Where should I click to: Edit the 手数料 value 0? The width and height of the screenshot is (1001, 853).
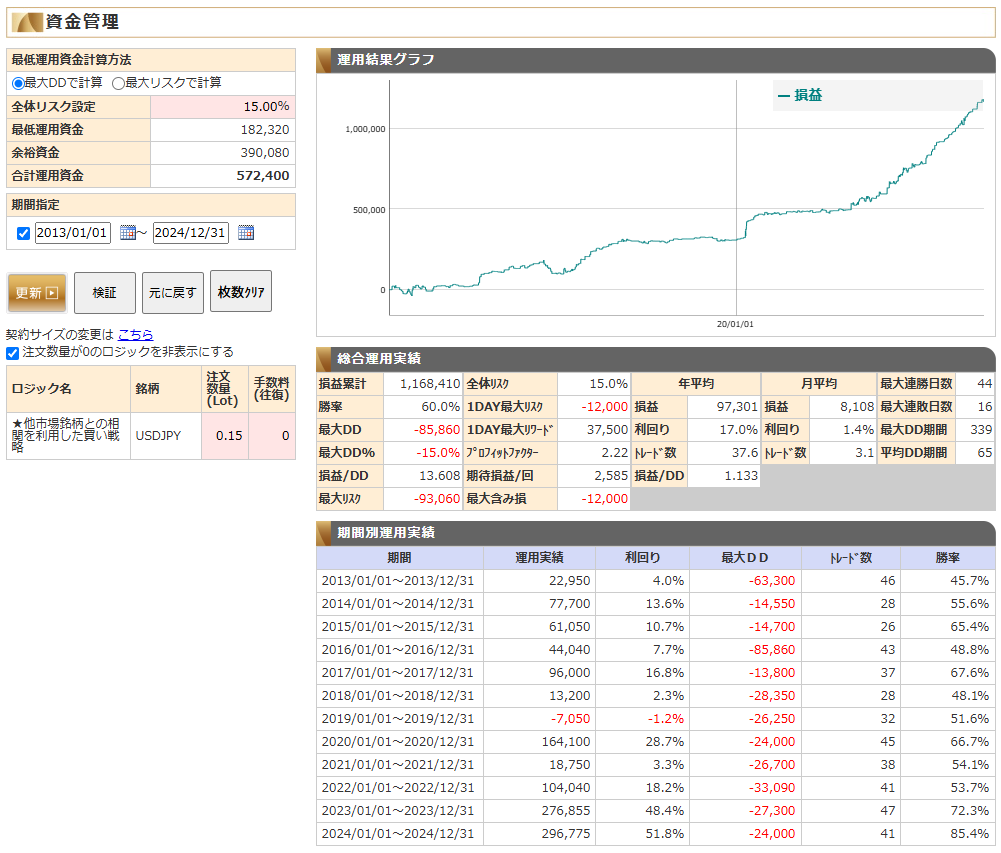click(x=272, y=435)
